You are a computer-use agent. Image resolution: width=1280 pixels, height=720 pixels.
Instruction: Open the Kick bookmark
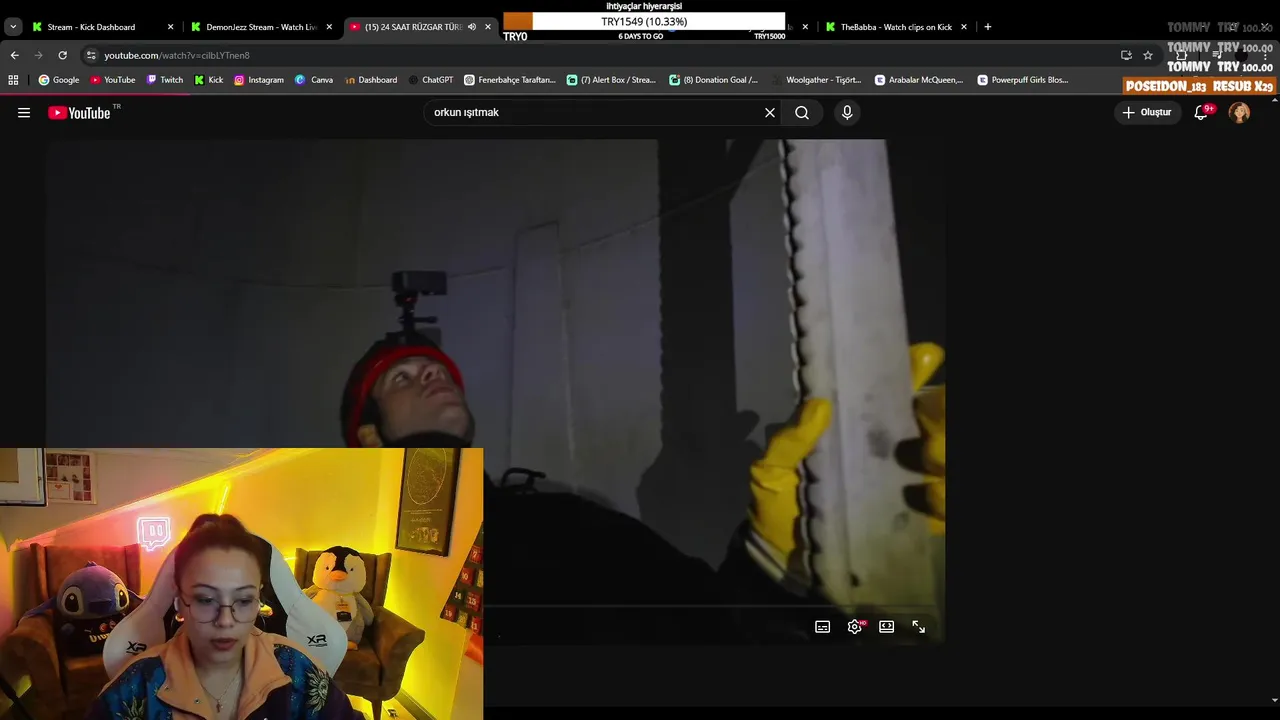coord(209,80)
